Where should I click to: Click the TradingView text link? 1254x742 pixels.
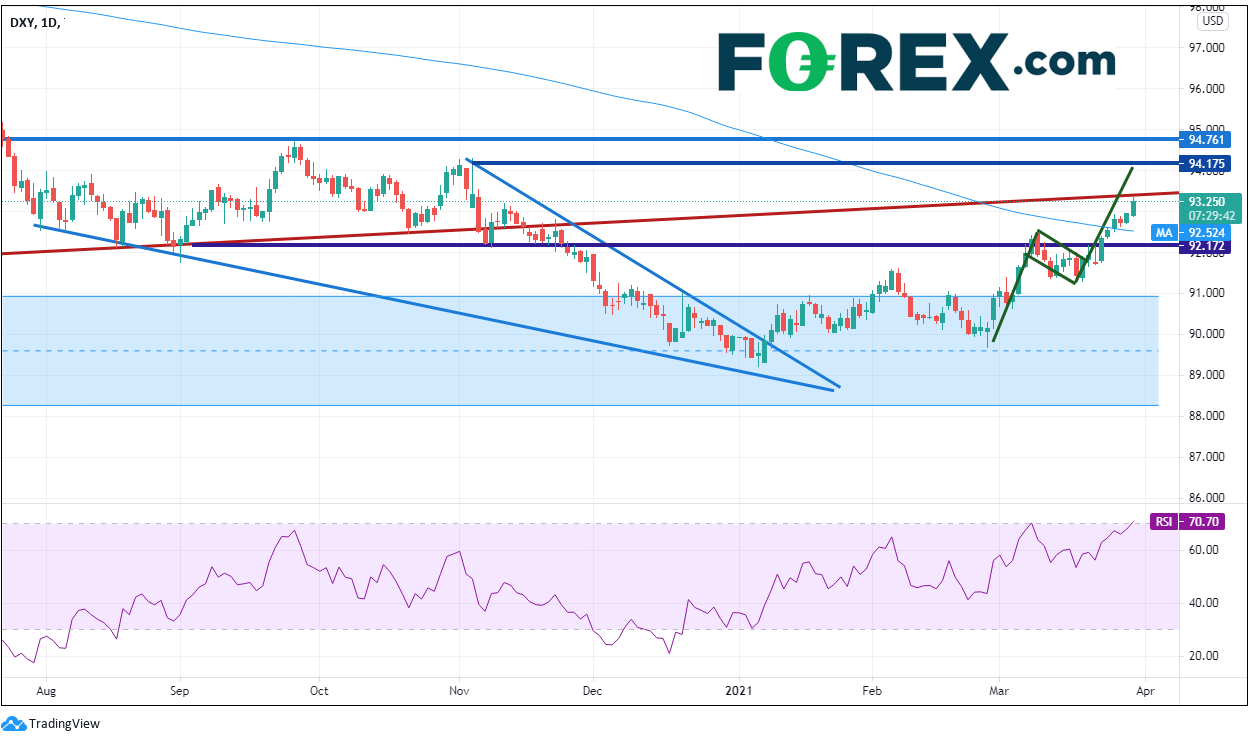[64, 723]
